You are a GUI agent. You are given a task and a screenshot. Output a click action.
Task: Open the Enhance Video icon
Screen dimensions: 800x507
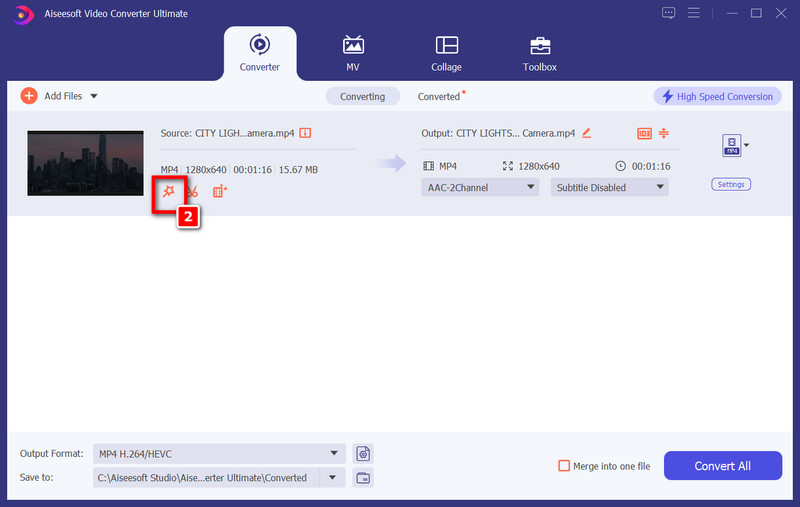coord(219,191)
